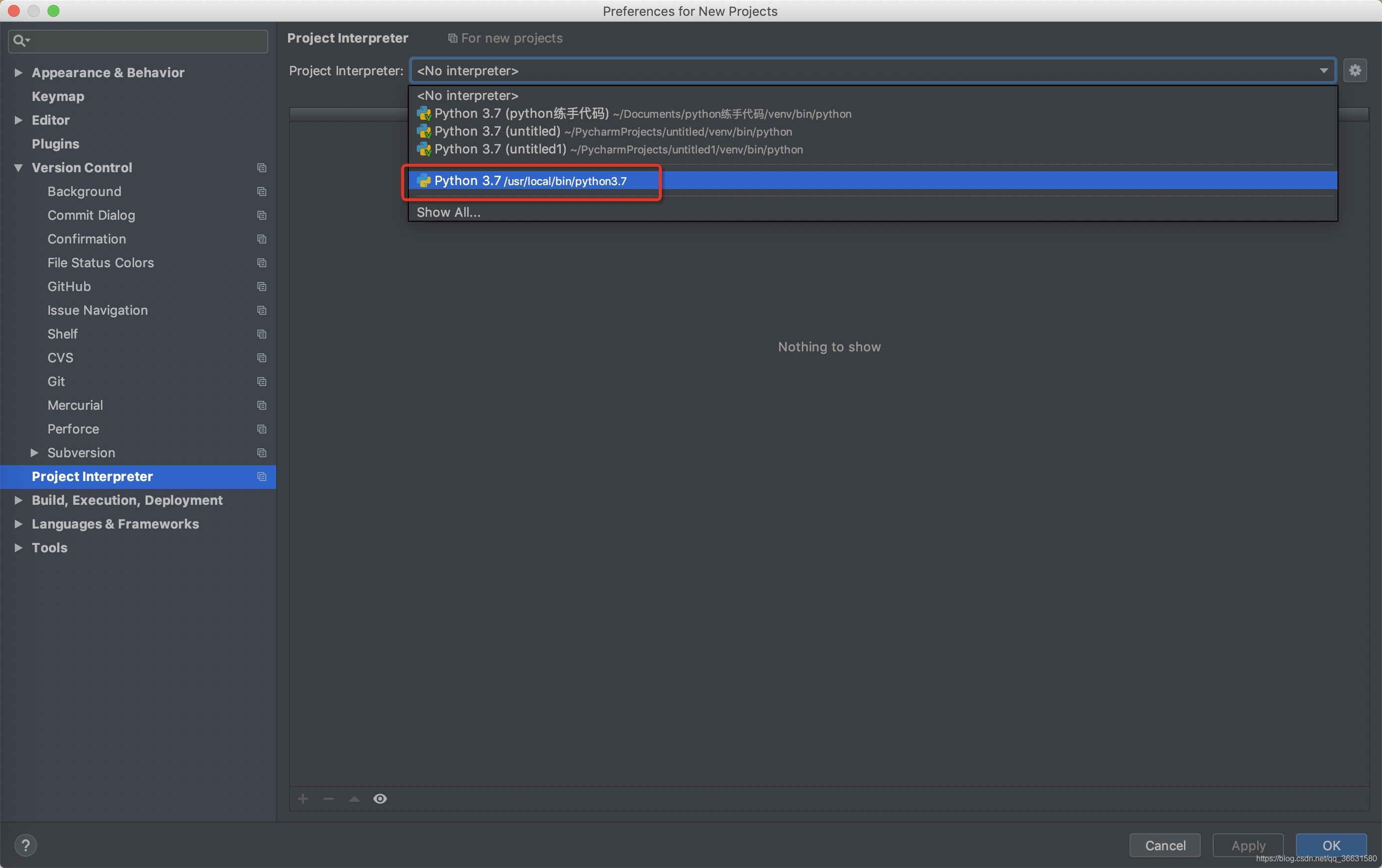
Task: Choose Show All... in interpreter list
Action: [x=448, y=212]
